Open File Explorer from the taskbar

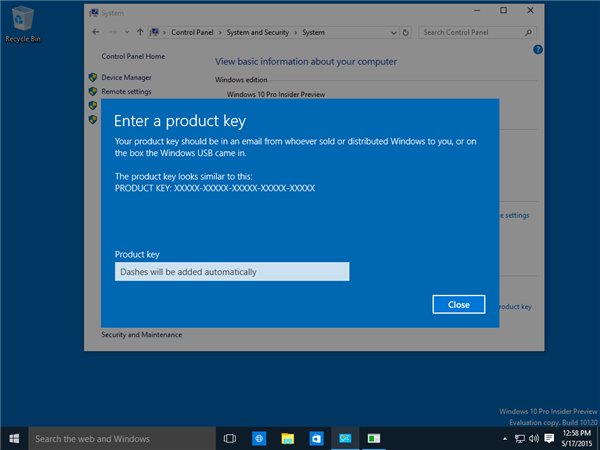287,438
